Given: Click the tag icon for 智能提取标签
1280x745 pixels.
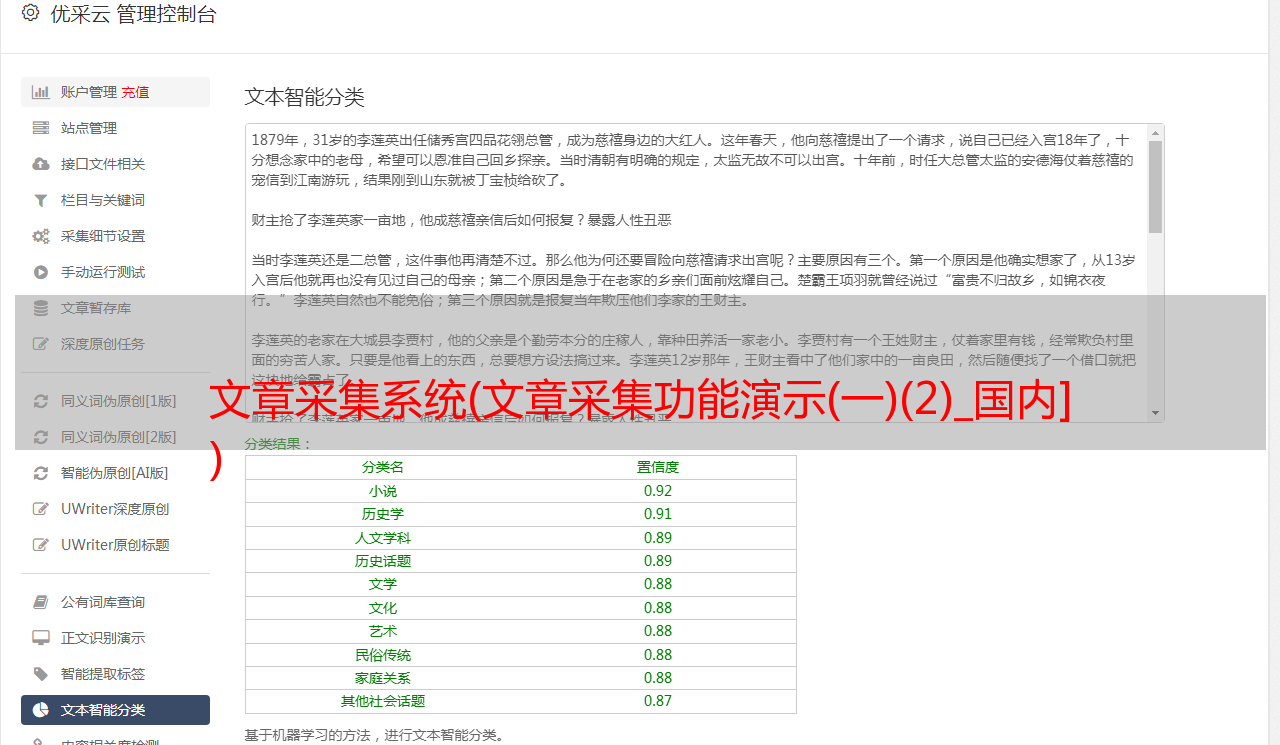Looking at the screenshot, I should pyautogui.click(x=41, y=674).
